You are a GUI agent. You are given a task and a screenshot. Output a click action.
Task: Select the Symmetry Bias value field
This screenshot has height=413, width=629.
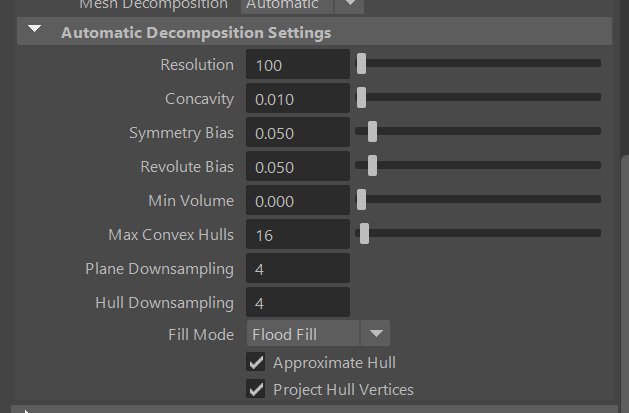click(297, 133)
